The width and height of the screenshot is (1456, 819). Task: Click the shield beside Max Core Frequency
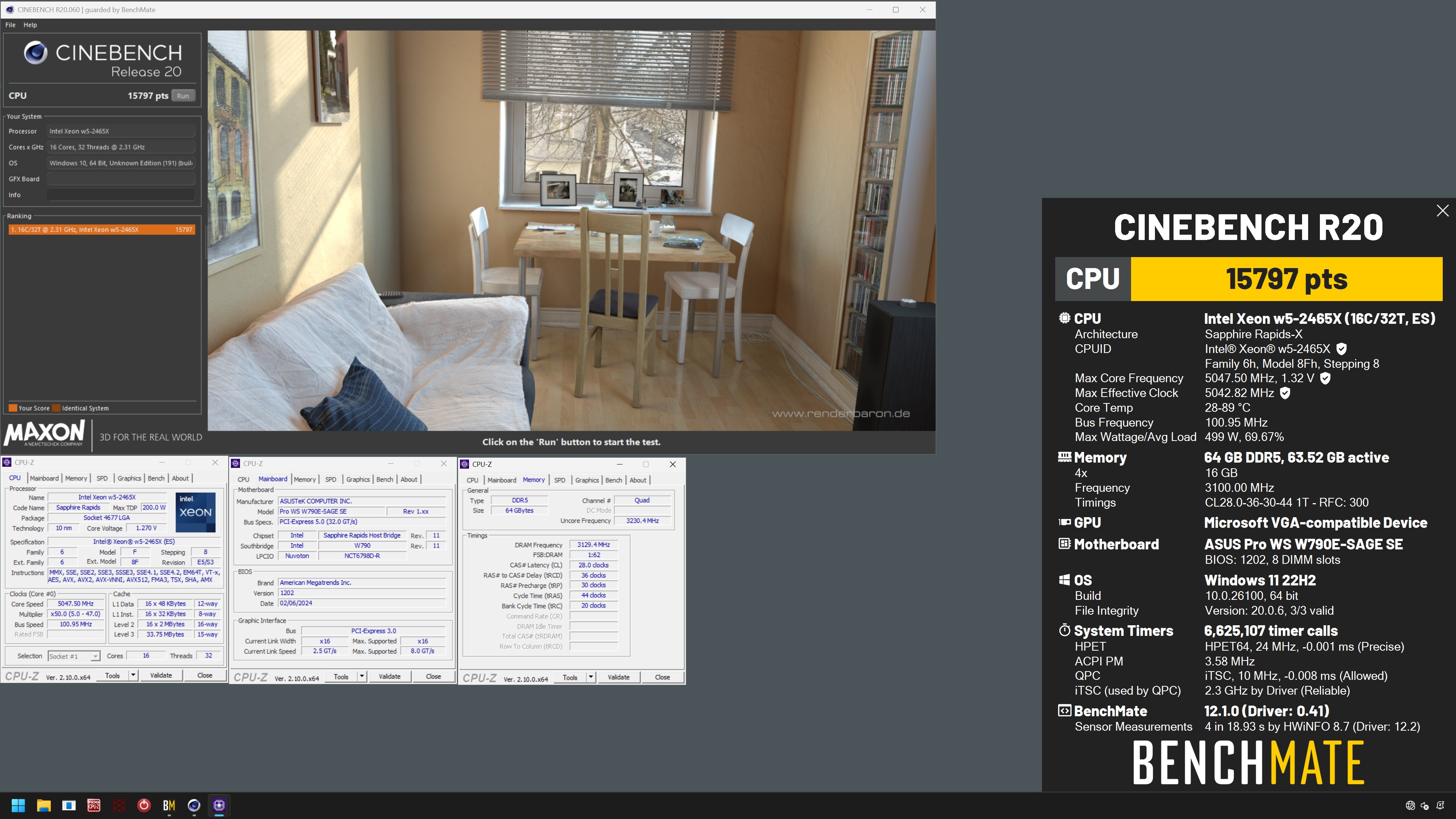(x=1325, y=378)
